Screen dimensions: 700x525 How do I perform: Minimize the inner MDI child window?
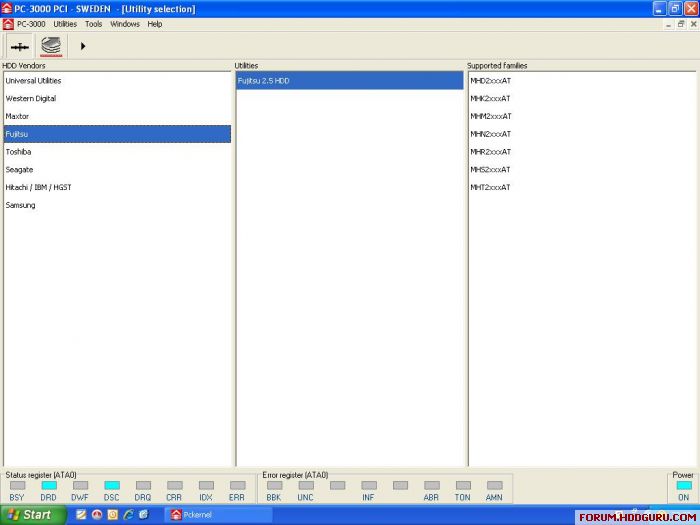(x=668, y=24)
